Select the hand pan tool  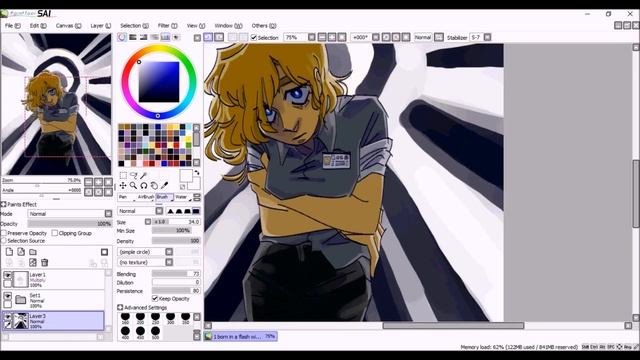tap(154, 185)
